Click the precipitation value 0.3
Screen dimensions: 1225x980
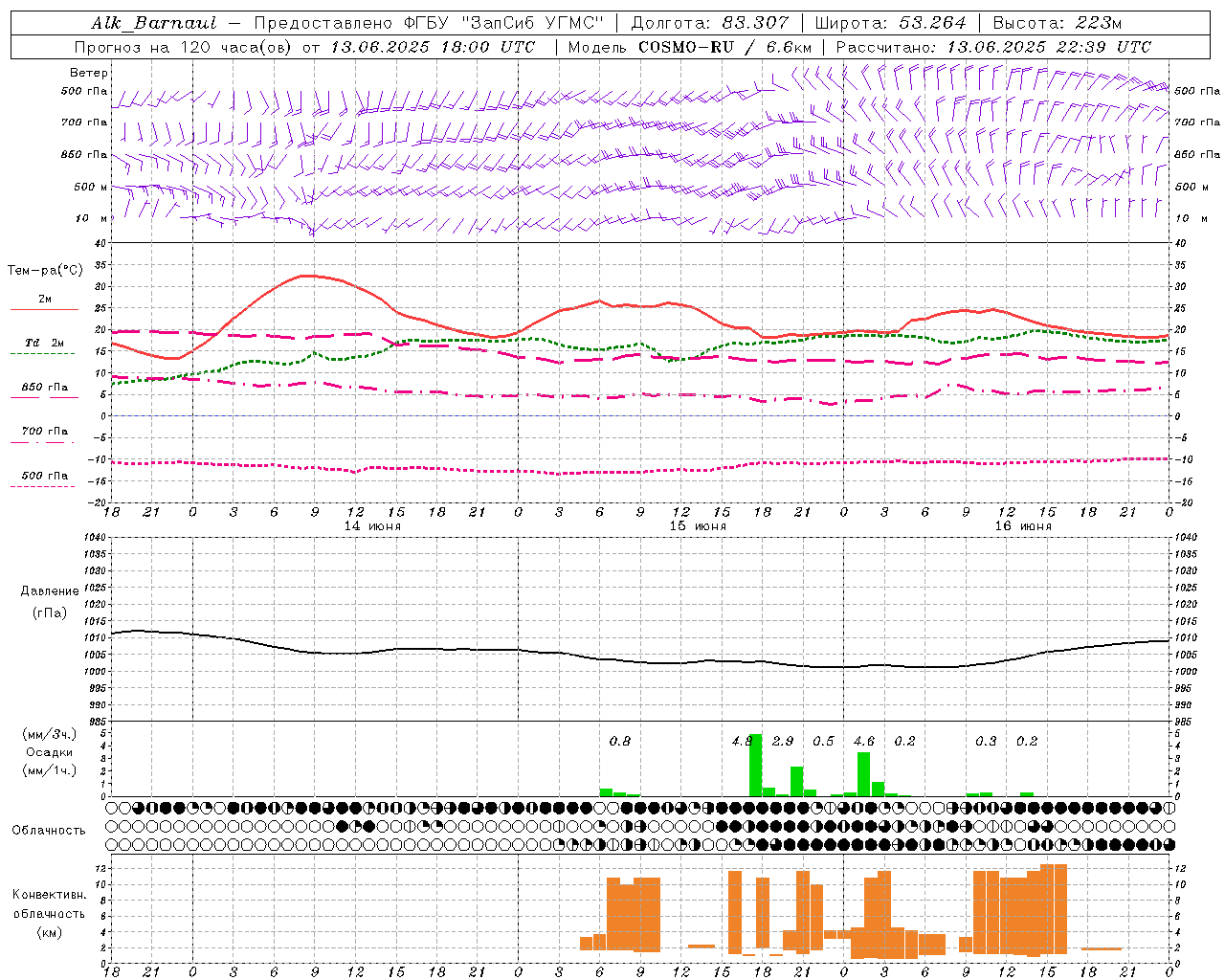click(986, 741)
